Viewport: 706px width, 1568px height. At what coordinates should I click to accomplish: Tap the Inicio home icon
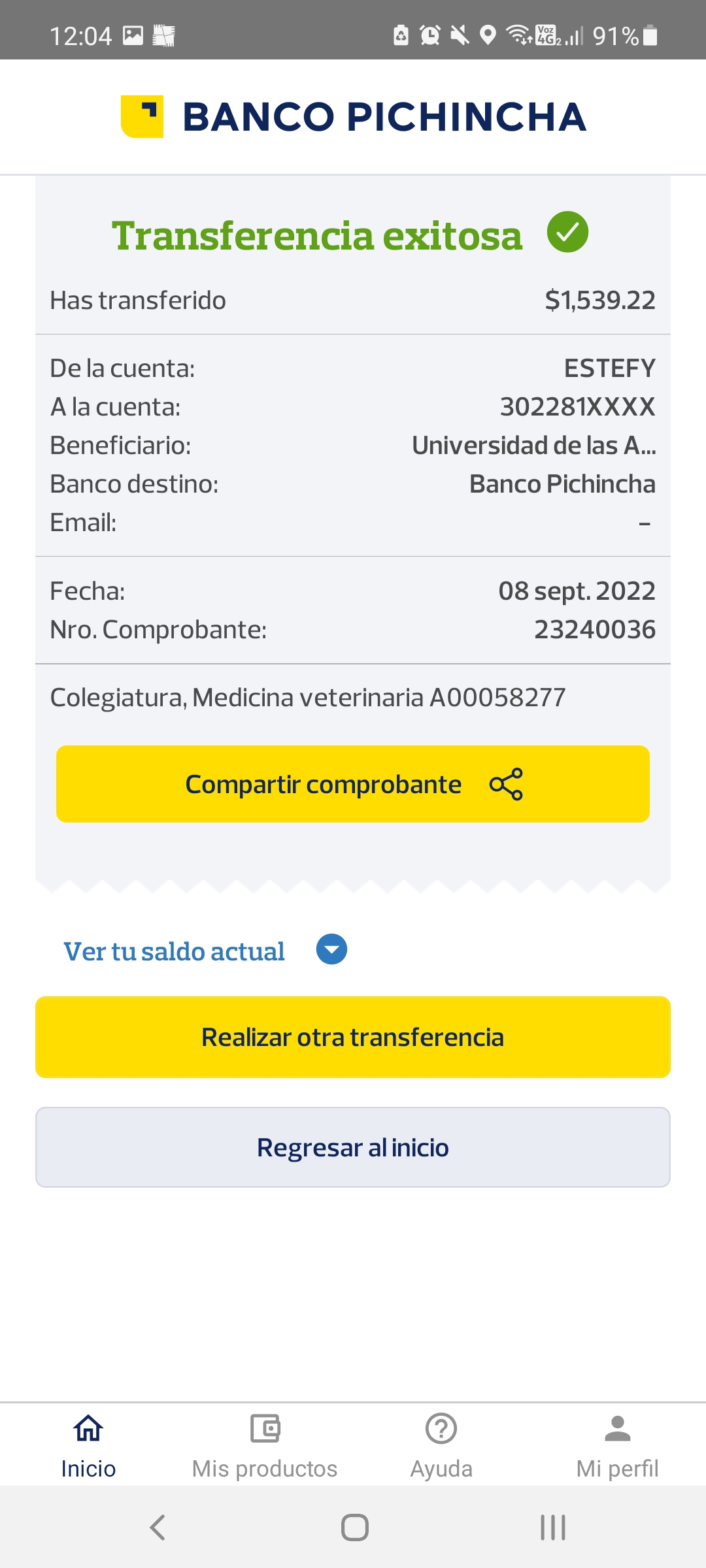pos(88,1428)
